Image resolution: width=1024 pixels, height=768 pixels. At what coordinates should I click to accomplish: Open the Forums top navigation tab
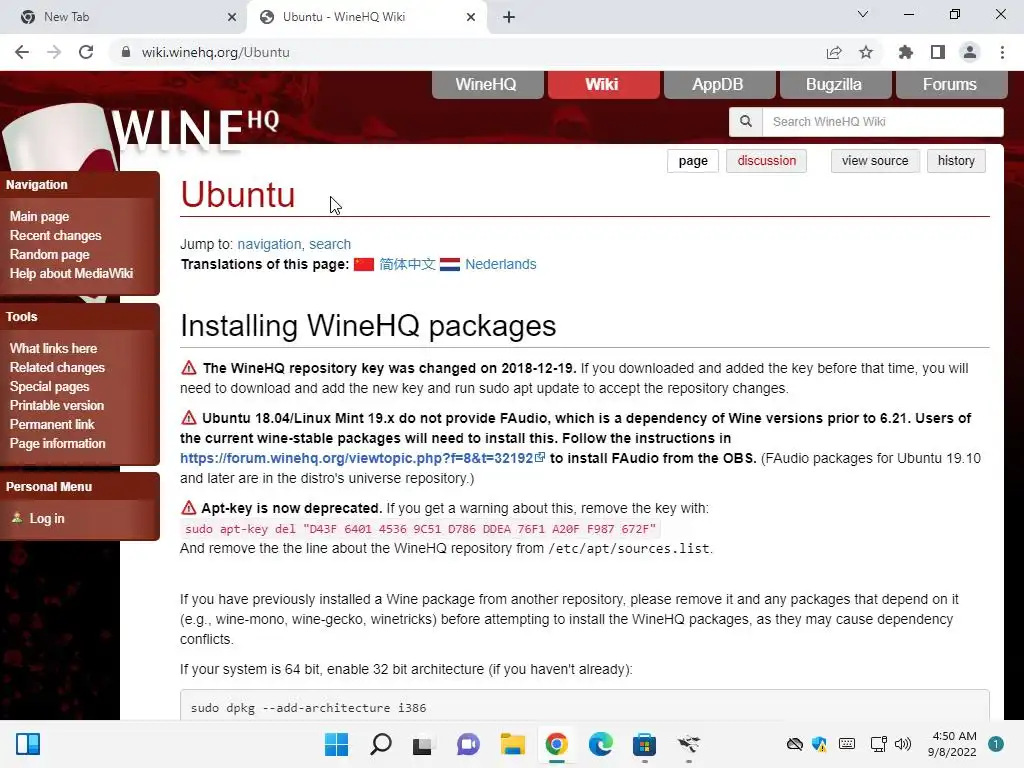pos(952,84)
